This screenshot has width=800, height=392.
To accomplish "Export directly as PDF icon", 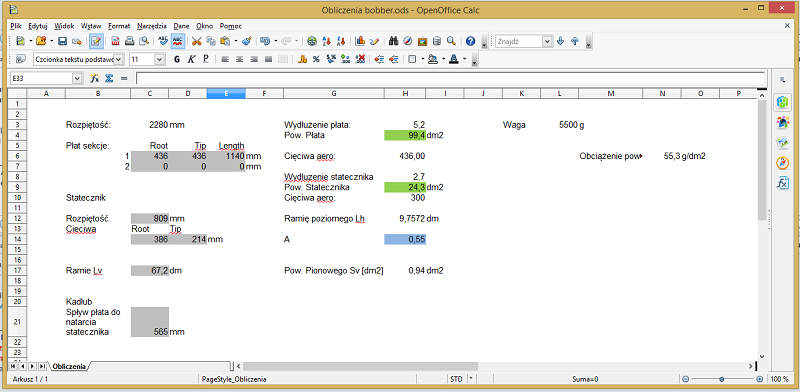I will tap(116, 41).
